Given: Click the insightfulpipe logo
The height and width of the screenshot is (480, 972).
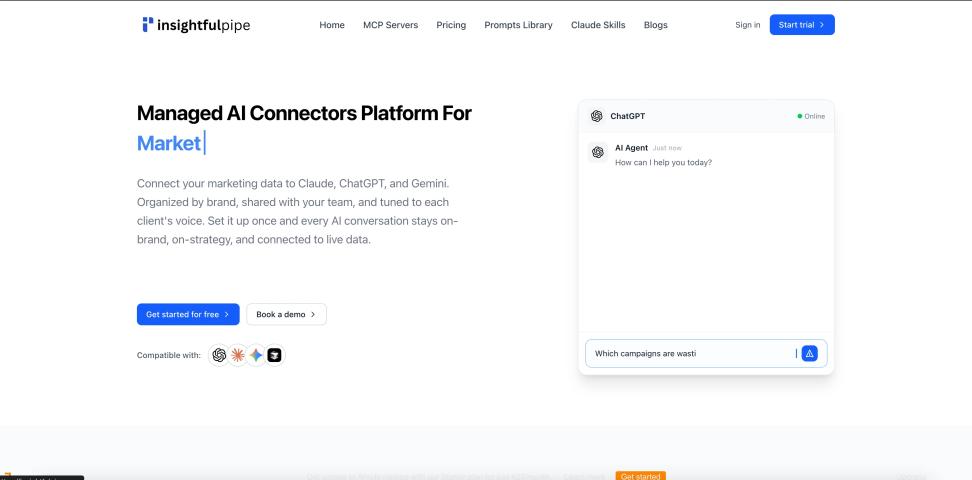Looking at the screenshot, I should point(195,25).
